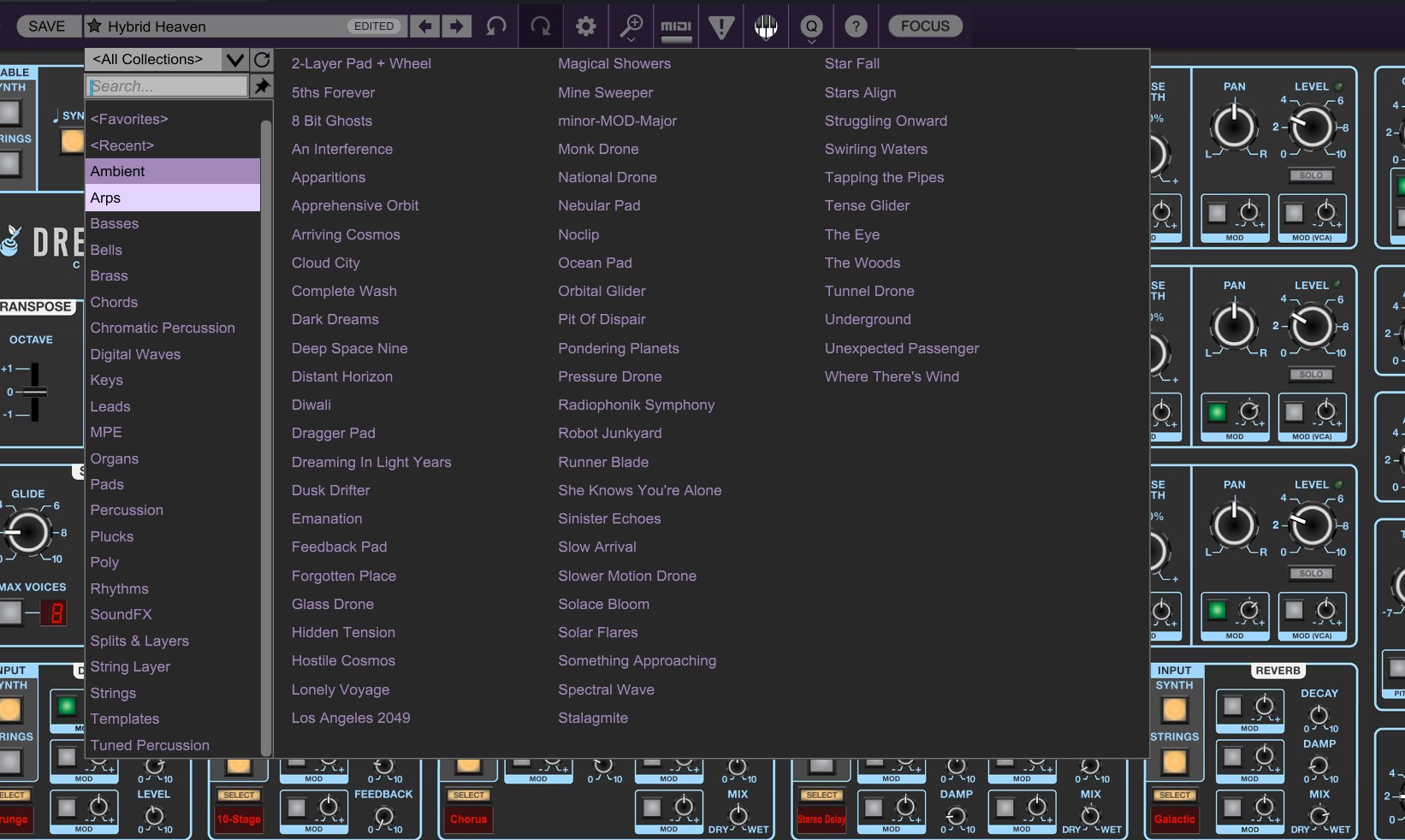Screen dimensions: 1405x840
Task: Expand the All Collections dropdown
Action: coord(234,59)
